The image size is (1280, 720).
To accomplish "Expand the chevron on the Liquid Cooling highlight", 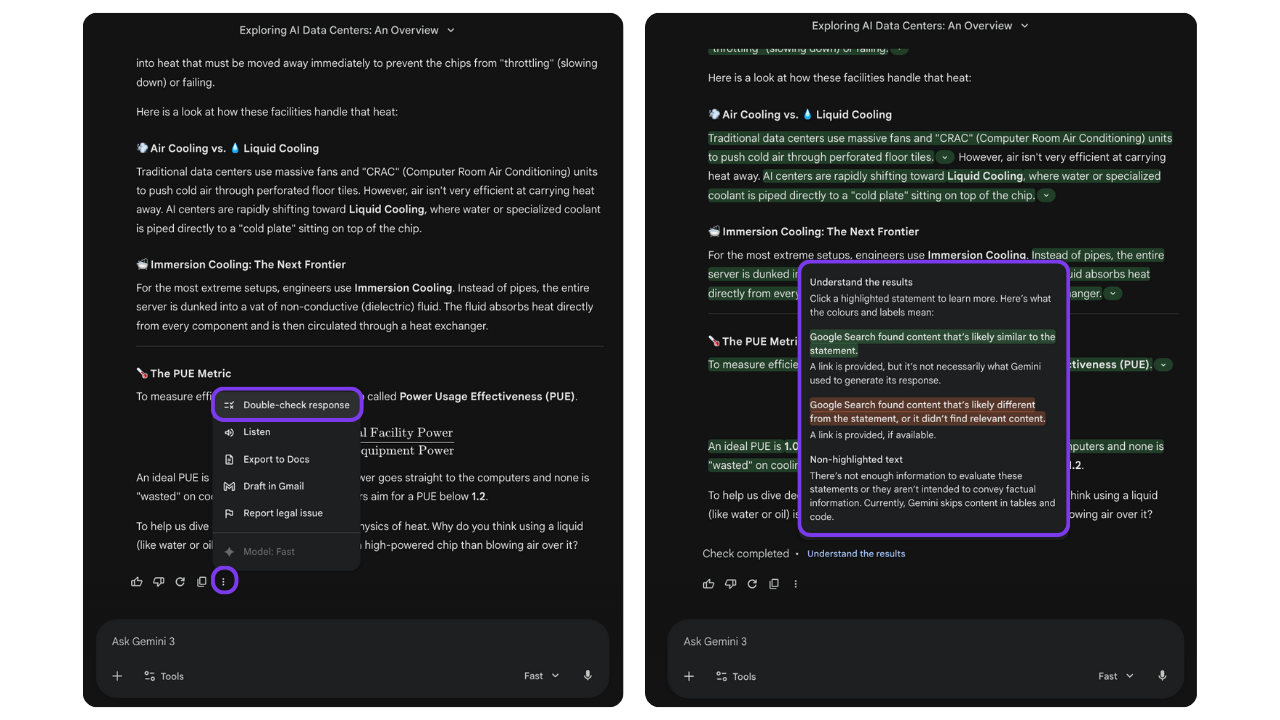I will tap(1046, 195).
